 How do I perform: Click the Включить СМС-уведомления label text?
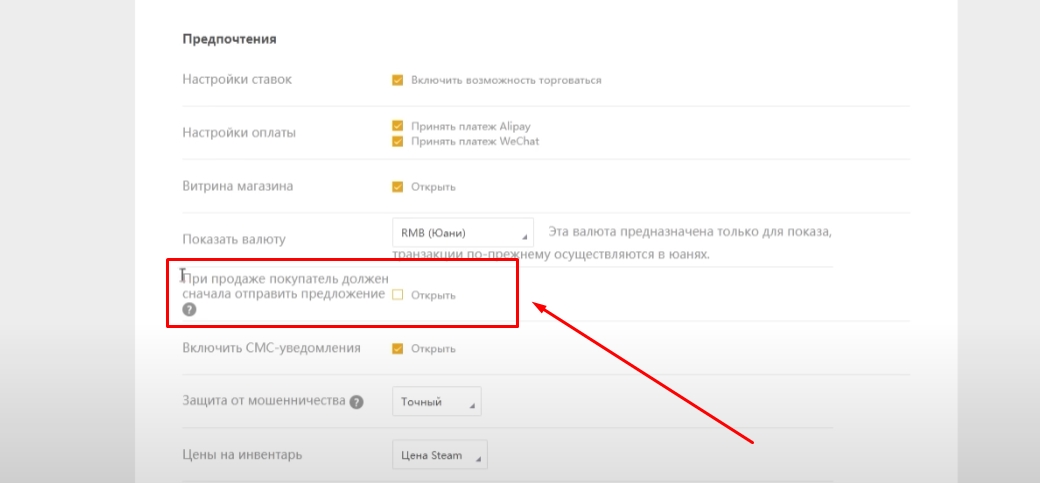[271, 348]
